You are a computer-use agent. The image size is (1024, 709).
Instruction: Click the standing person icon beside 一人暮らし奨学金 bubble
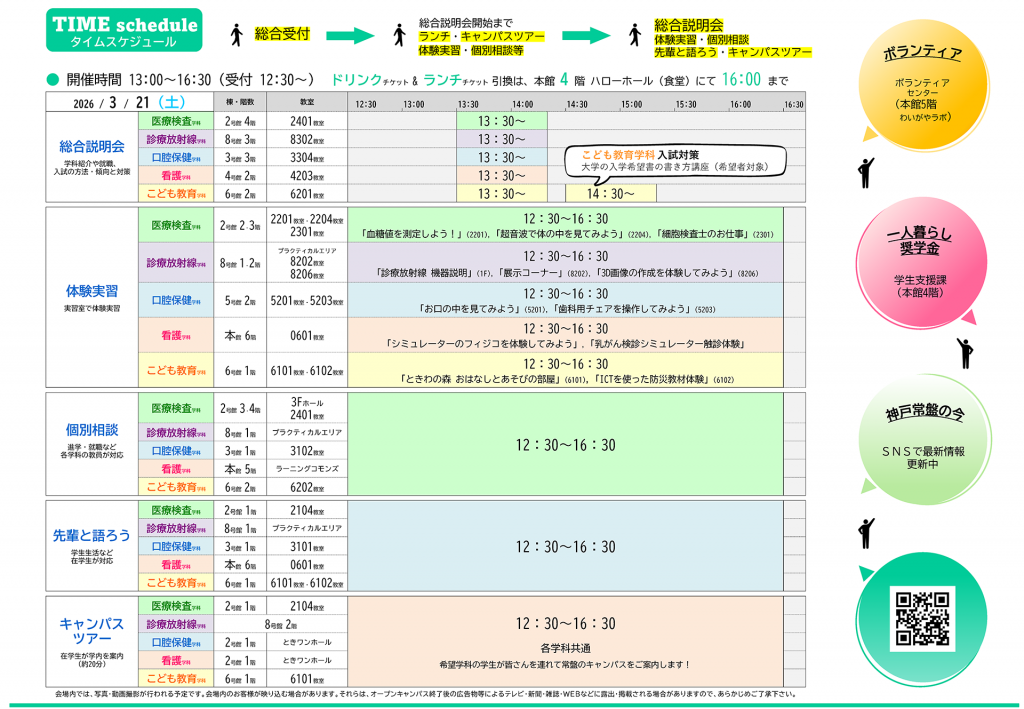click(965, 352)
